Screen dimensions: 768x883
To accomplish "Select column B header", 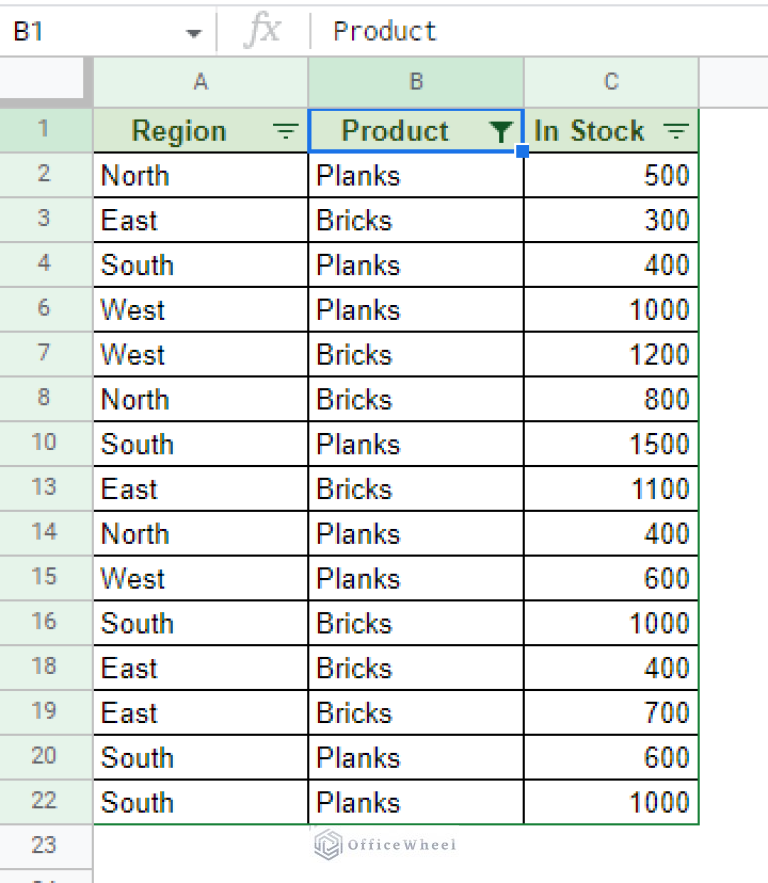I will click(416, 83).
